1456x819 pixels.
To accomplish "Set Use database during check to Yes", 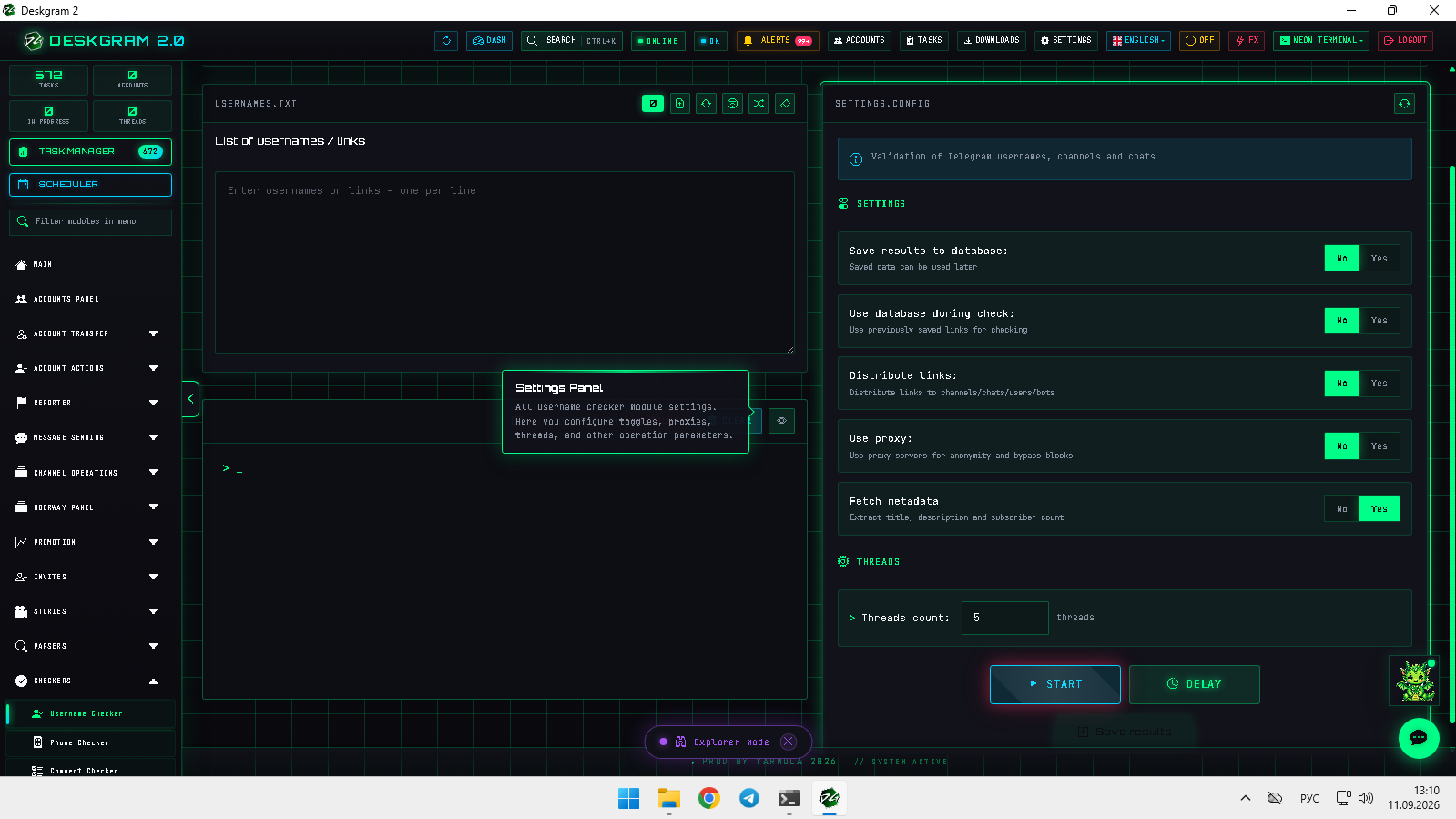I will click(1380, 321).
